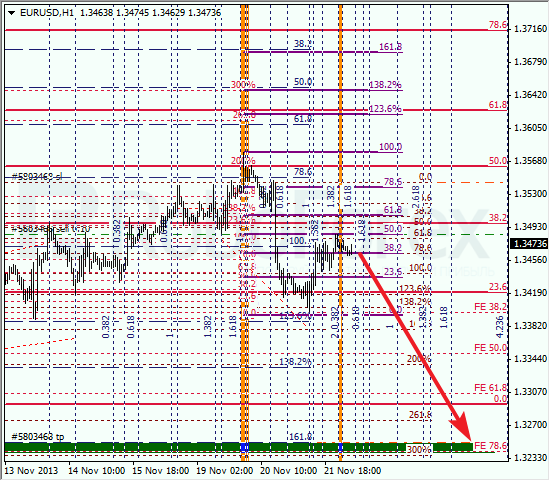Select the 1.37160 price scale value
Screen dimensions: 550x481
pos(530,29)
